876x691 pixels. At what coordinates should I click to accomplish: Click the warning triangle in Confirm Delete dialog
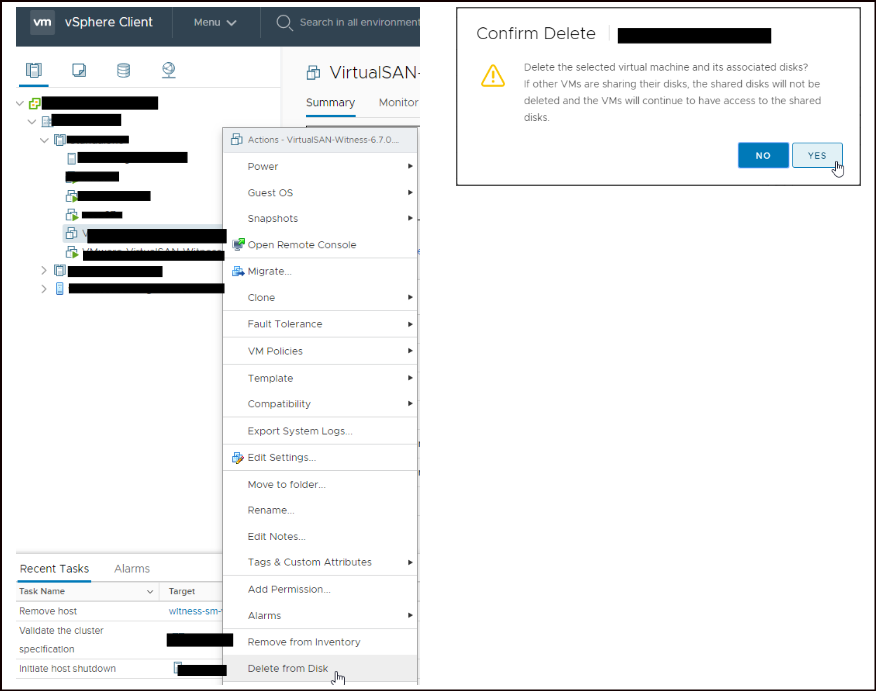[492, 75]
